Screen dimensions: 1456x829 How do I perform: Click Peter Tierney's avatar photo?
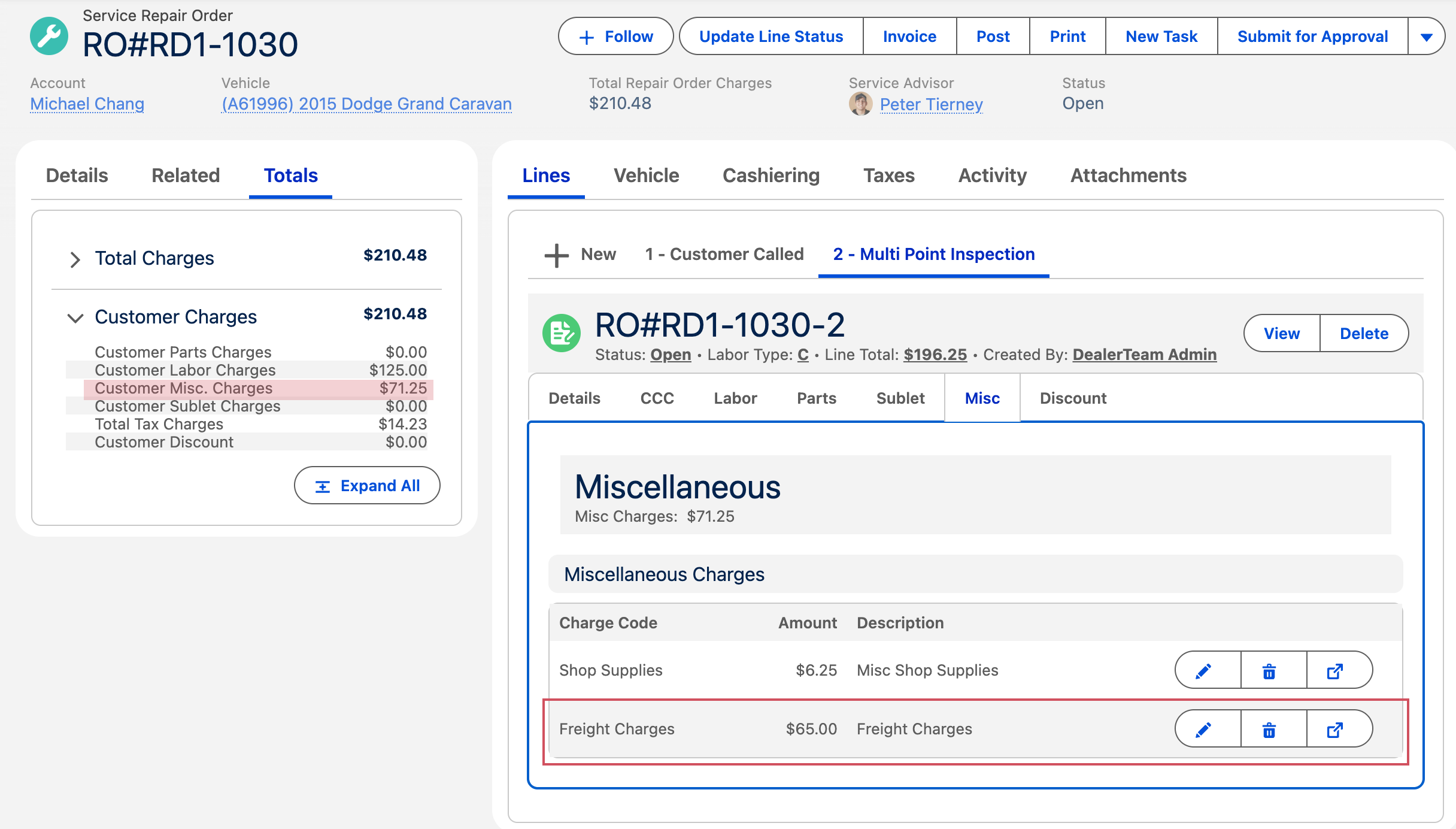pos(861,104)
